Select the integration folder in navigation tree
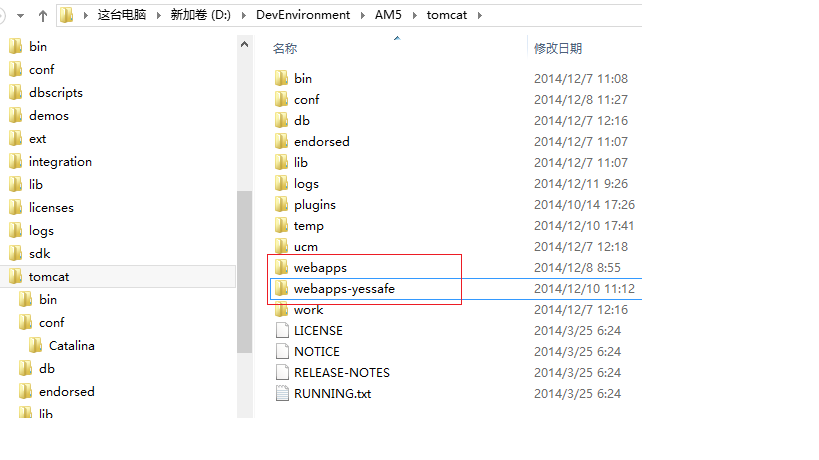Image resolution: width=819 pixels, height=460 pixels. click(x=60, y=162)
